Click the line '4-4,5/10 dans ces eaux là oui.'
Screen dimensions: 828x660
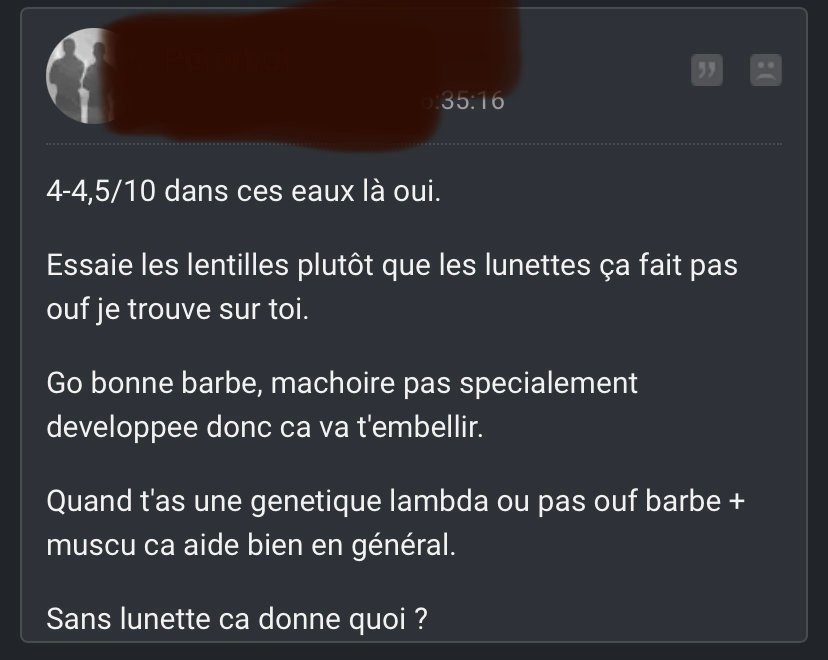click(x=243, y=191)
